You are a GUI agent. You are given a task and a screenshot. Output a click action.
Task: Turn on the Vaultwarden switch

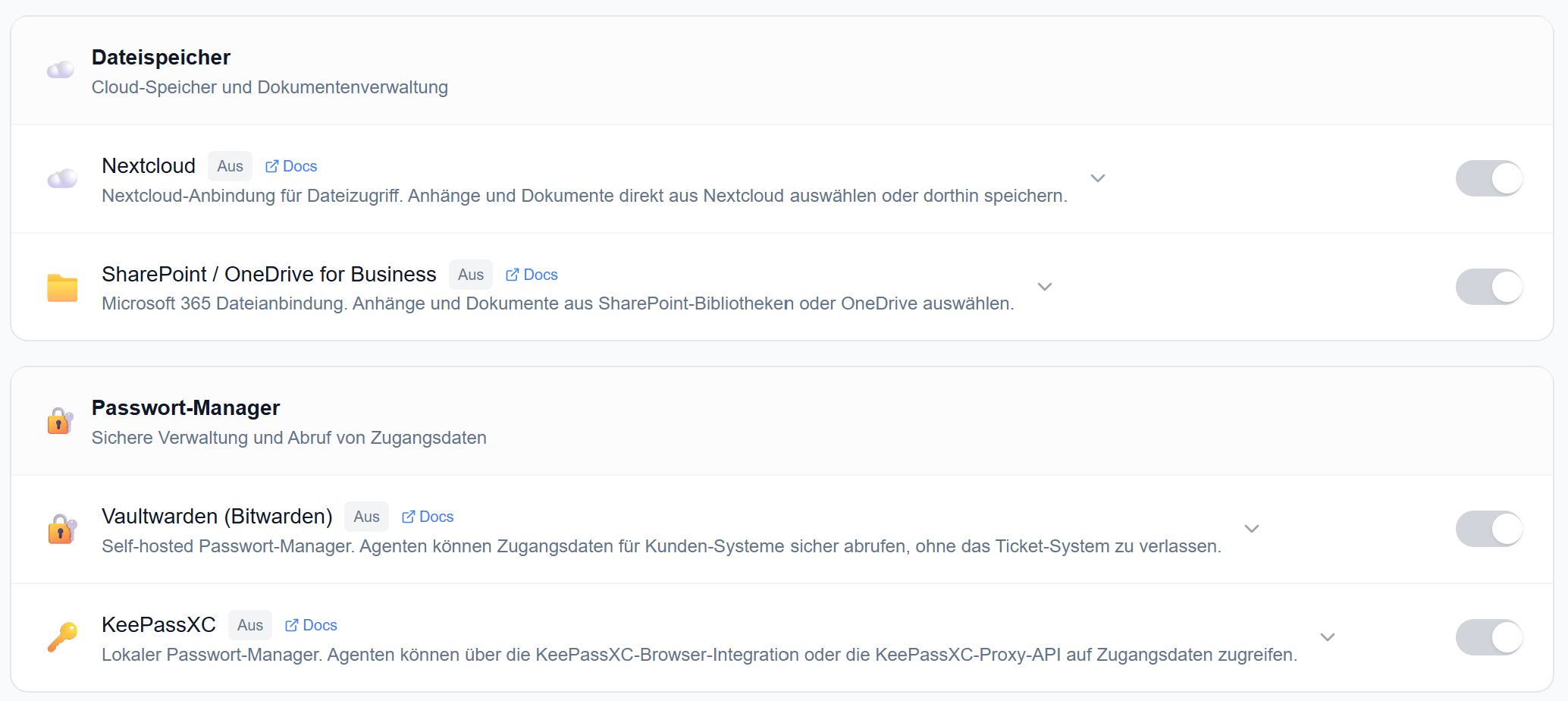tap(1488, 529)
